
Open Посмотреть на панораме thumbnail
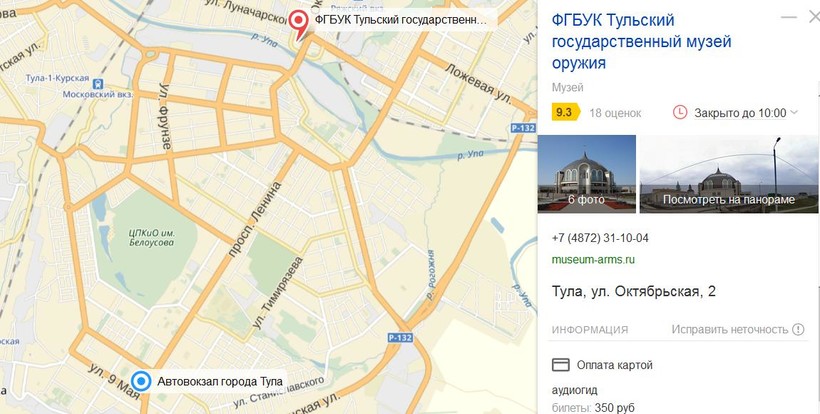pyautogui.click(x=729, y=174)
